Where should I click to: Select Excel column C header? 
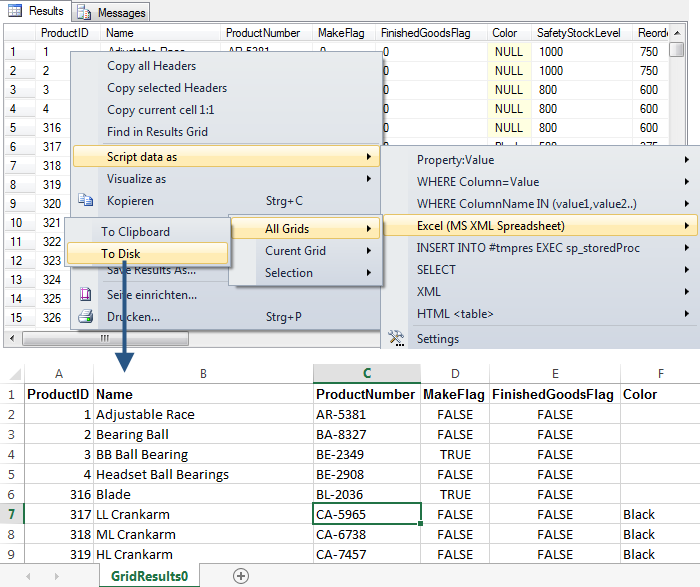pyautogui.click(x=367, y=374)
